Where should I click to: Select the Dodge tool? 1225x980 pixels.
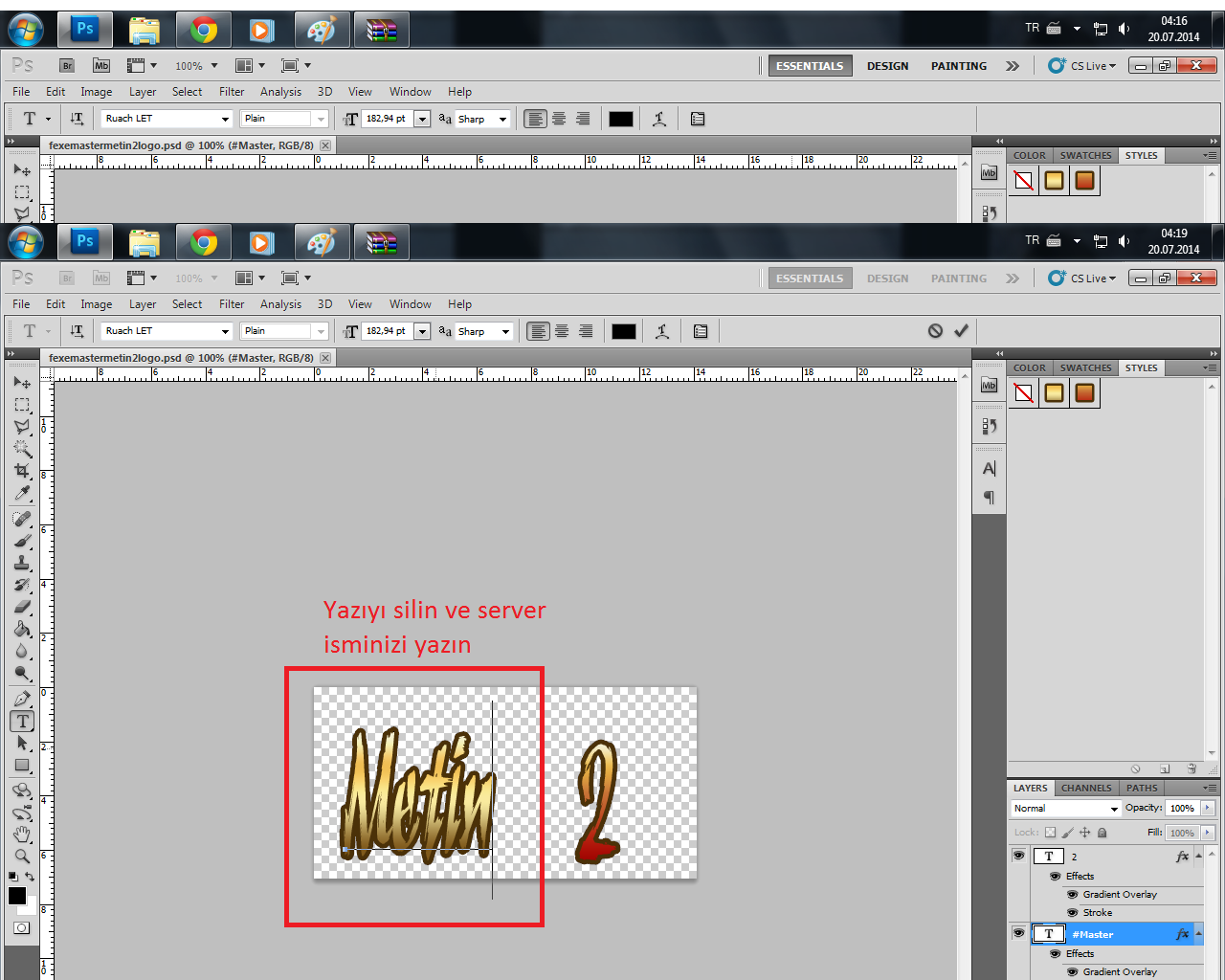point(22,673)
